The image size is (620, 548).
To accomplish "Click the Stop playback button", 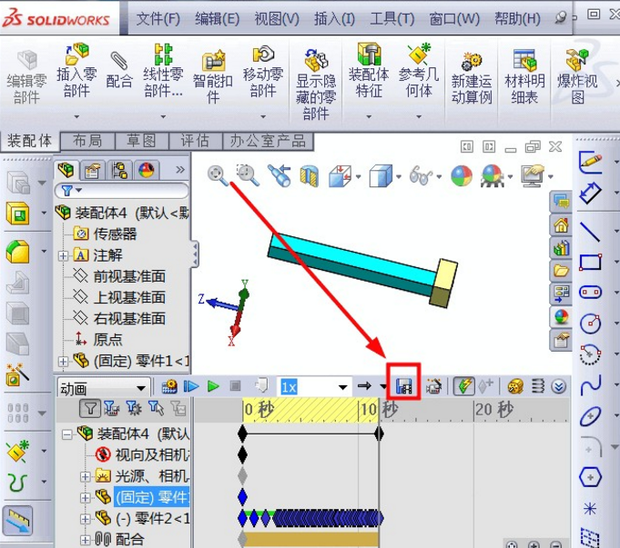I will pos(235,386).
